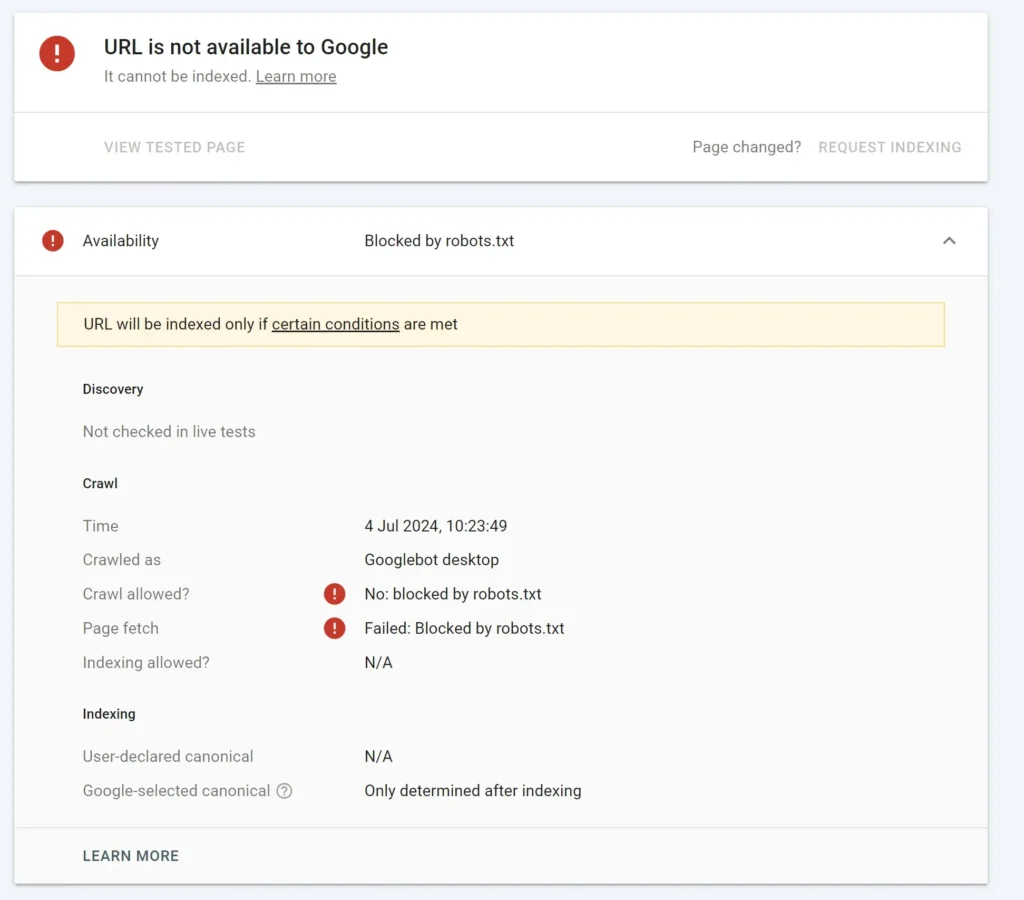This screenshot has width=1024, height=900.
Task: Click VIEW TESTED PAGE
Action: tap(174, 147)
